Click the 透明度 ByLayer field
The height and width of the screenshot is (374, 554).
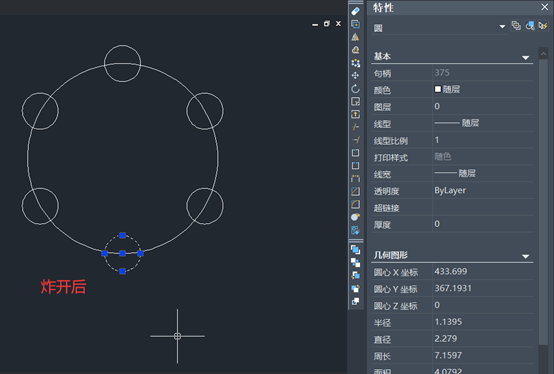(x=483, y=190)
